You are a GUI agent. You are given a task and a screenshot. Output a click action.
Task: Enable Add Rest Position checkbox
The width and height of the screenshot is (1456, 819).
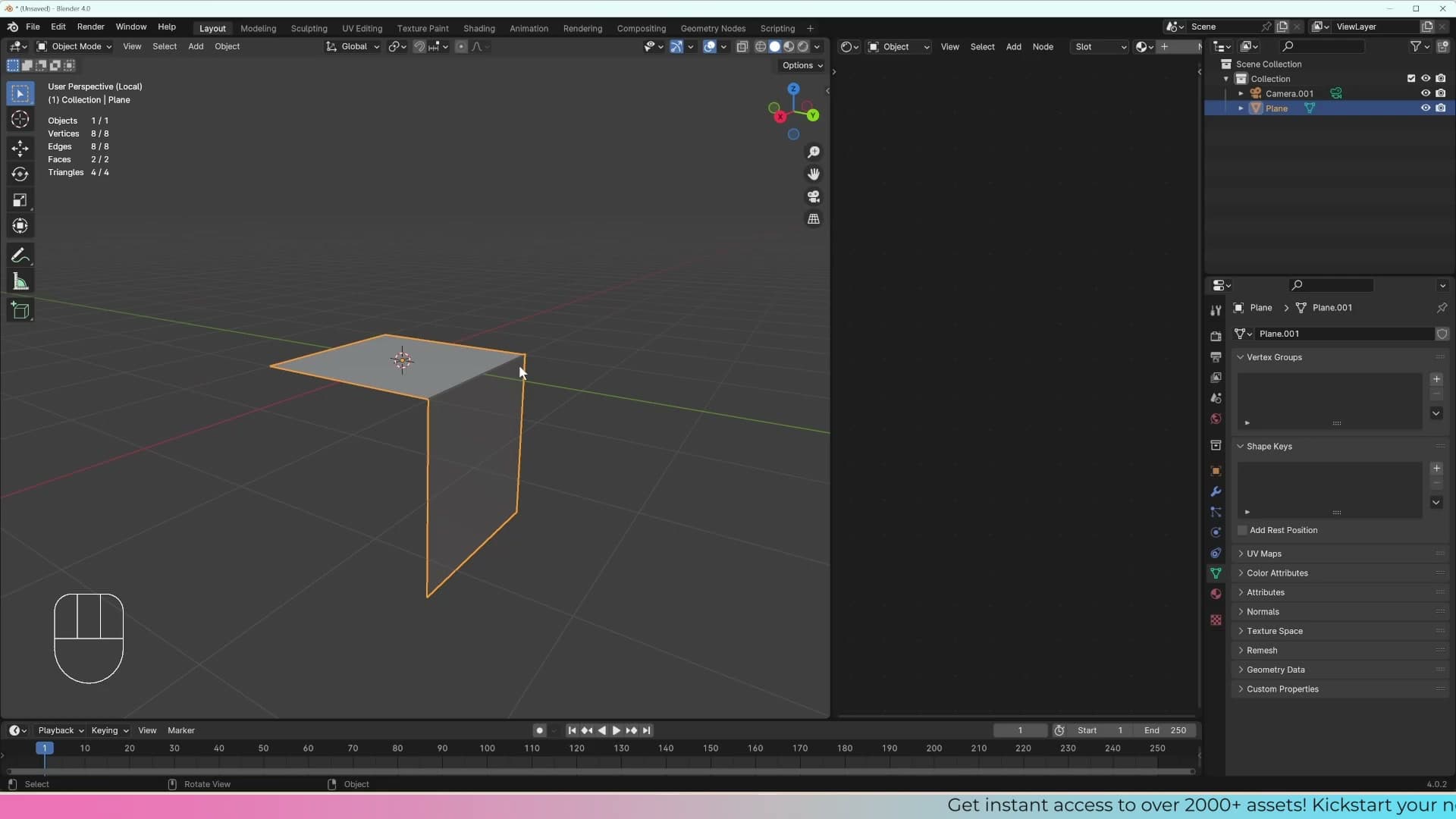coord(1242,530)
